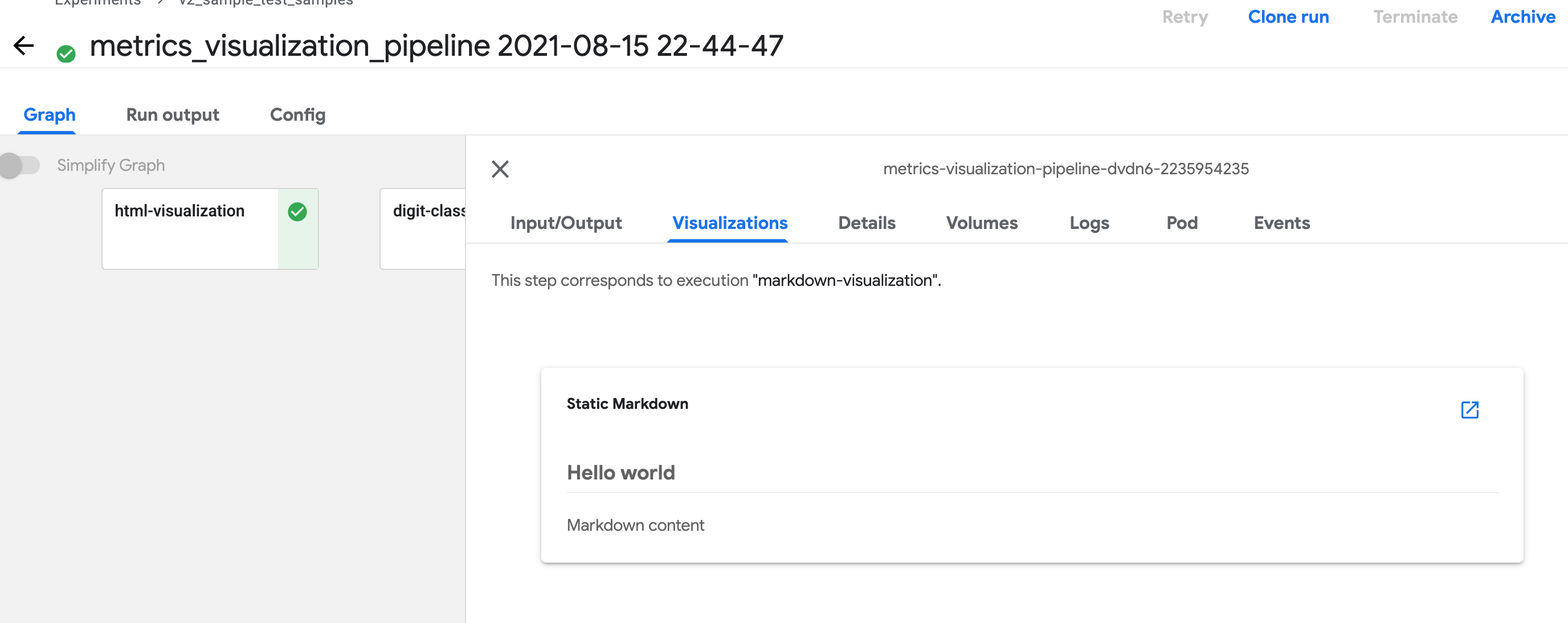
Task: Click the v2_sample_test_samples breadcrumb link
Action: [266, 2]
